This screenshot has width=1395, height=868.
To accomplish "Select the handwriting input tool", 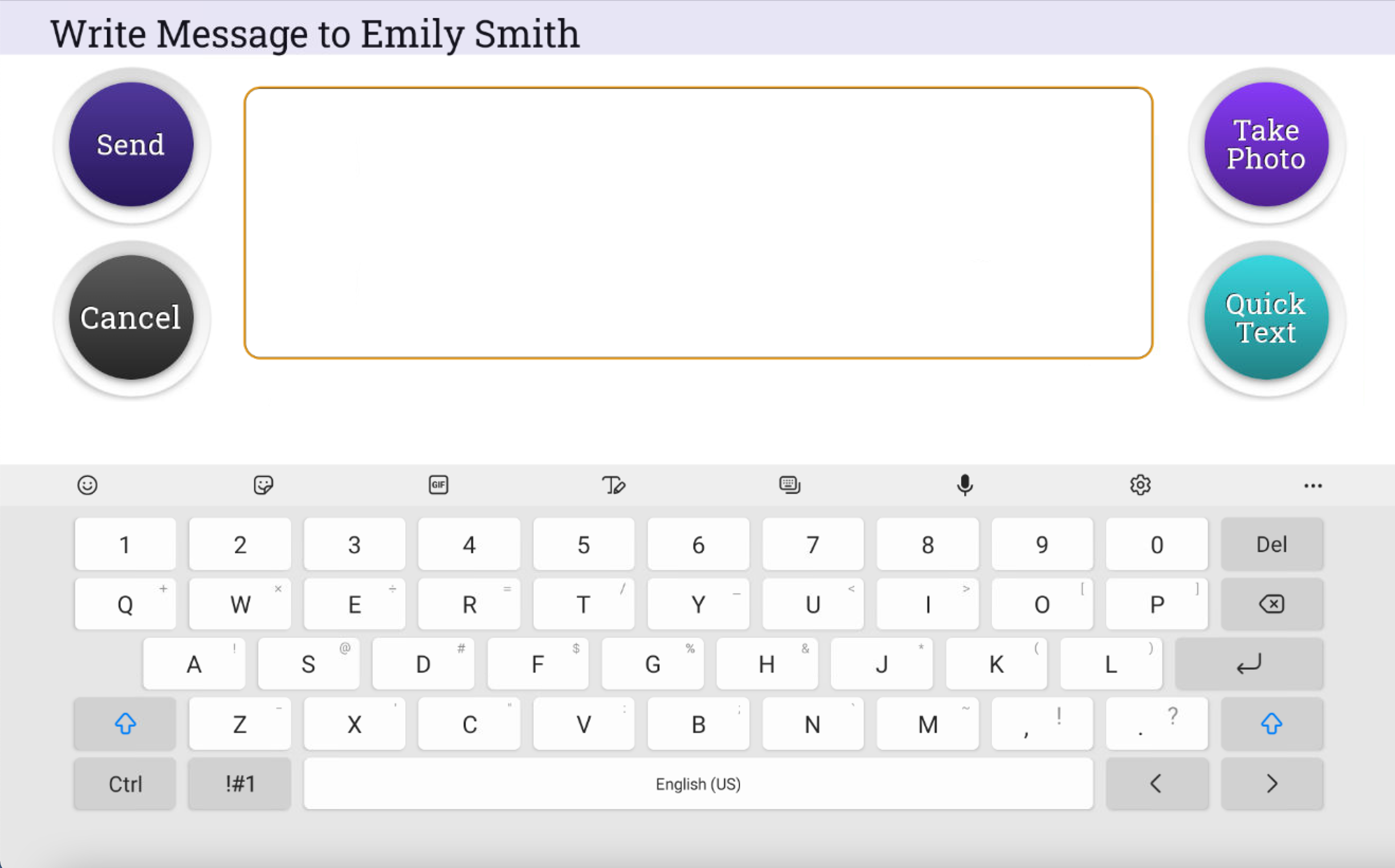I will [x=613, y=485].
